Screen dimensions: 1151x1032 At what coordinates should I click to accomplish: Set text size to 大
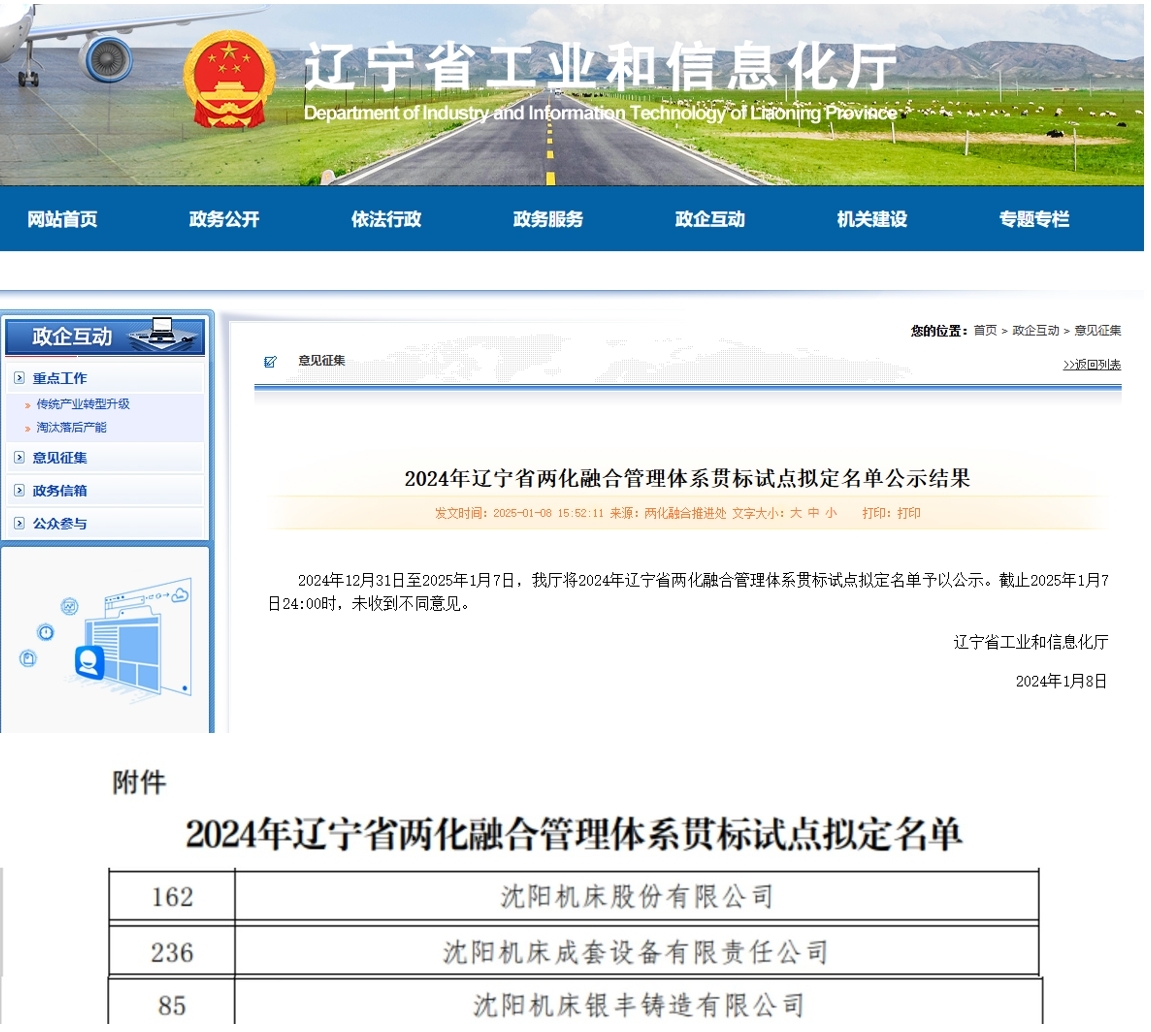[796, 513]
